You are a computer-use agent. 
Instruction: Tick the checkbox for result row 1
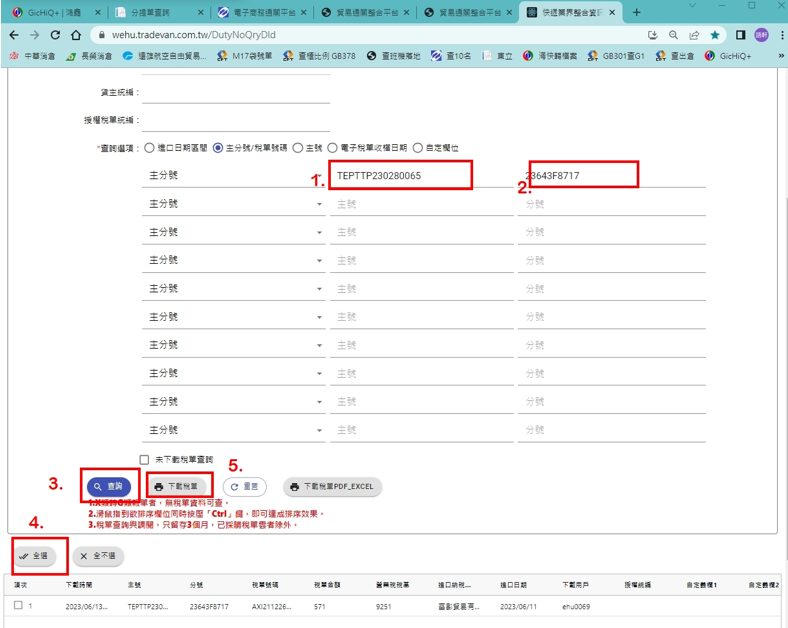click(x=18, y=606)
